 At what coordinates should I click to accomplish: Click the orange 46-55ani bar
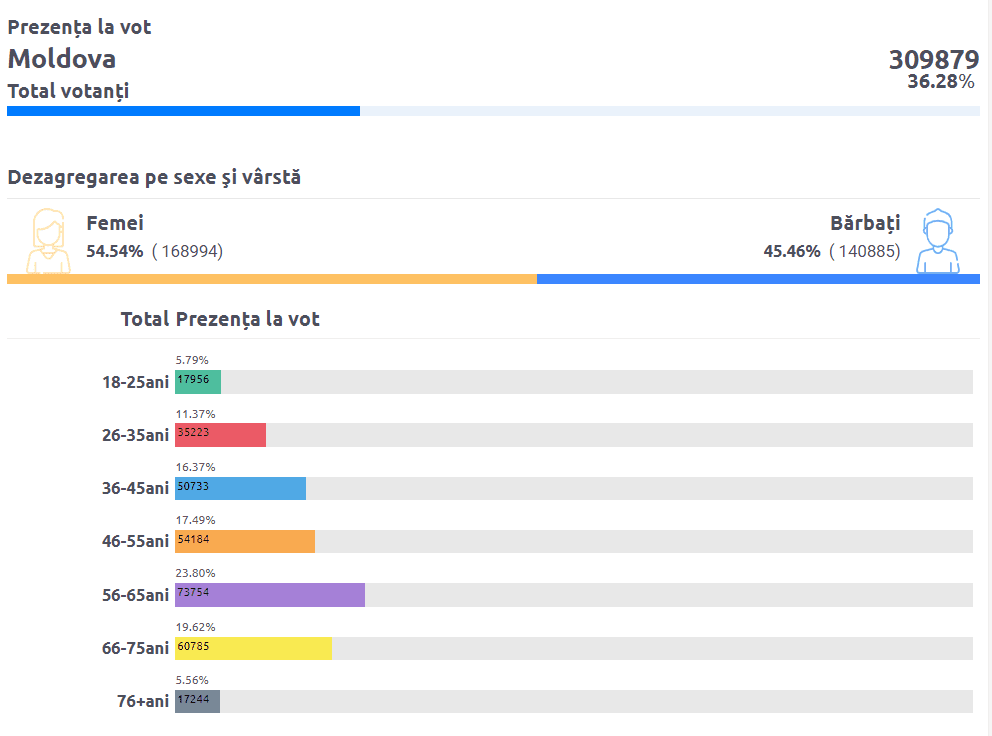click(245, 541)
